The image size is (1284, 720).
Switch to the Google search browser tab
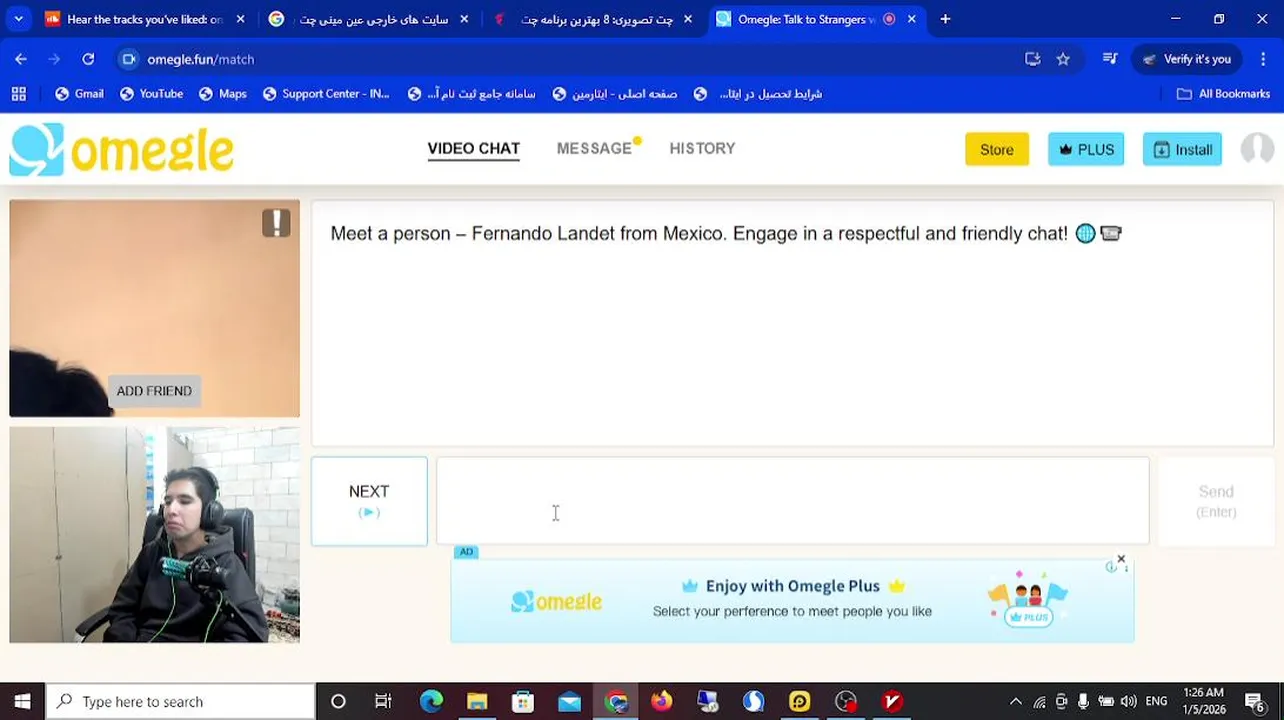369,19
